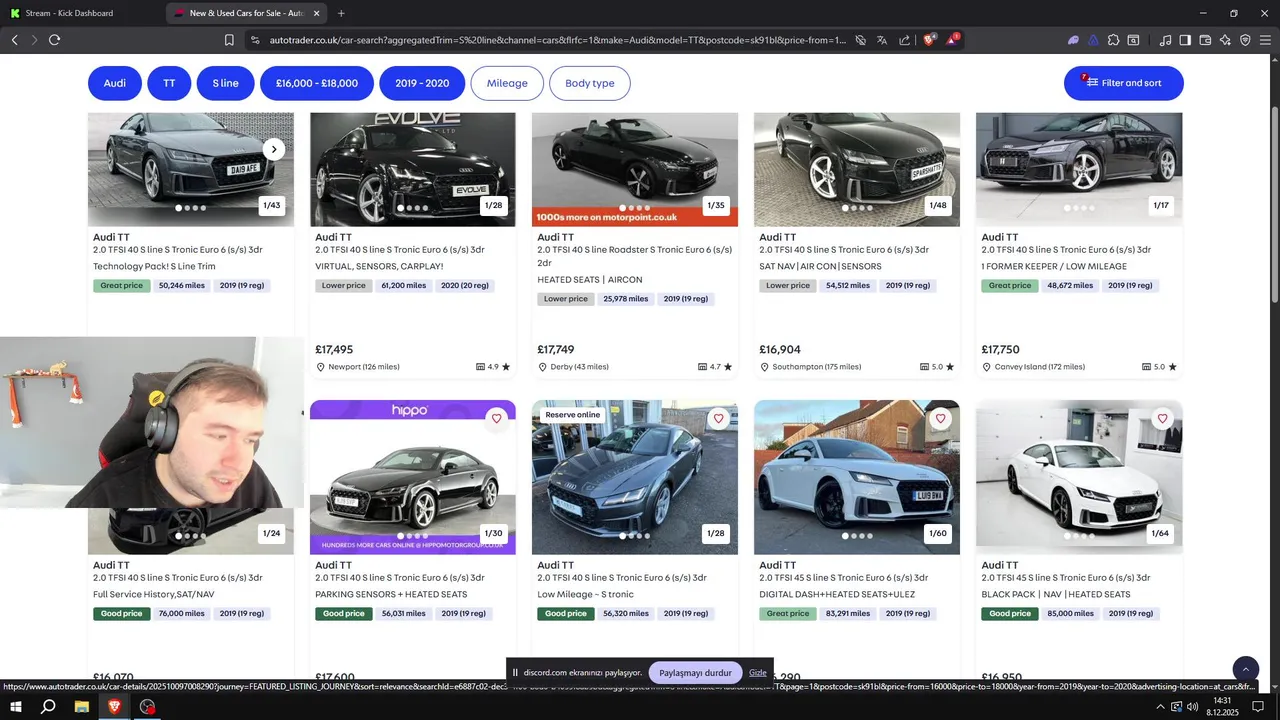Image resolution: width=1280 pixels, height=720 pixels.
Task: Bookmark this page via the address bar icon
Action: (x=229, y=40)
